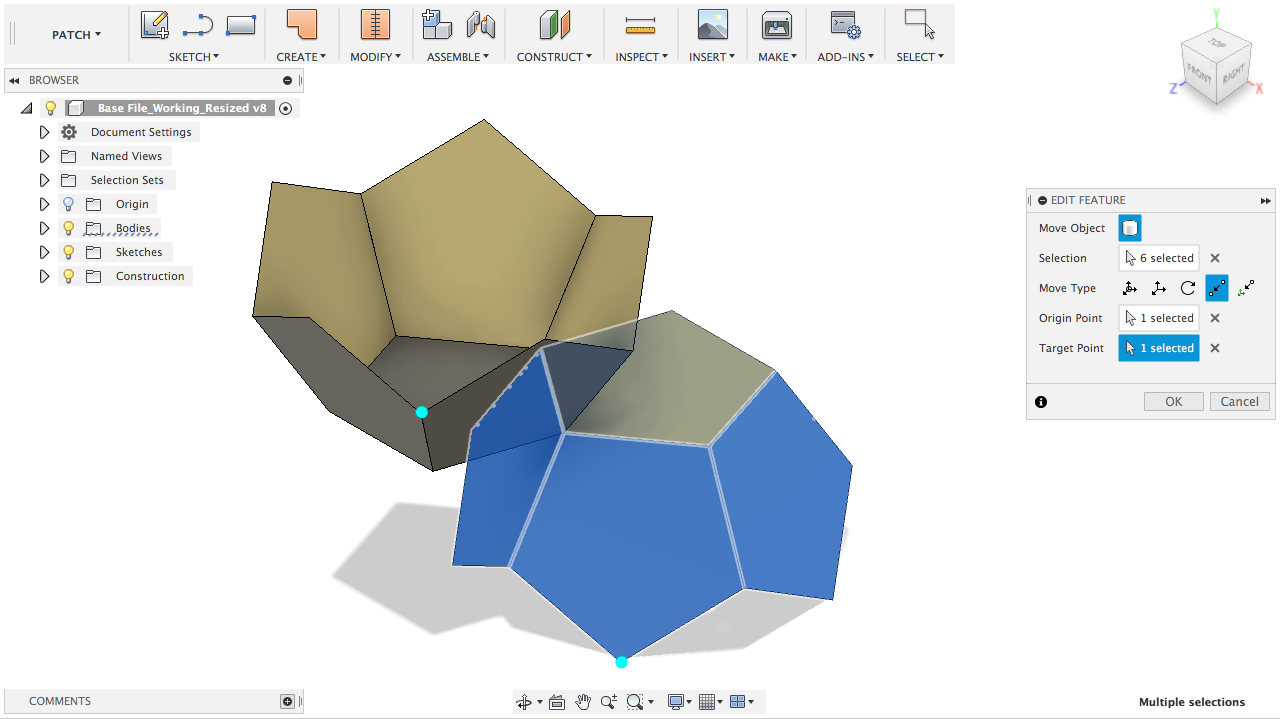The height and width of the screenshot is (719, 1280).
Task: Select the Translate move type
Action: click(x=1159, y=288)
